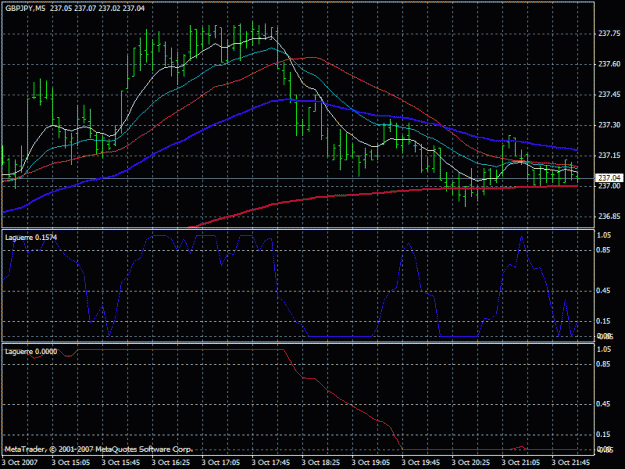Click the Laguerre 0.0000 indicator label
Image resolution: width=625 pixels, height=469 pixels.
[31, 351]
